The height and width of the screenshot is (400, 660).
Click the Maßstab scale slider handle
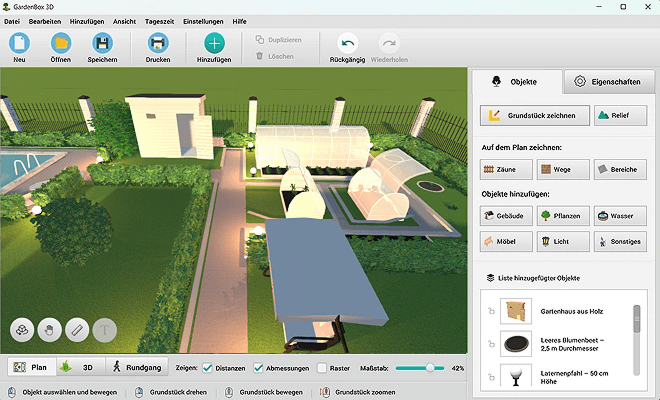coord(430,368)
